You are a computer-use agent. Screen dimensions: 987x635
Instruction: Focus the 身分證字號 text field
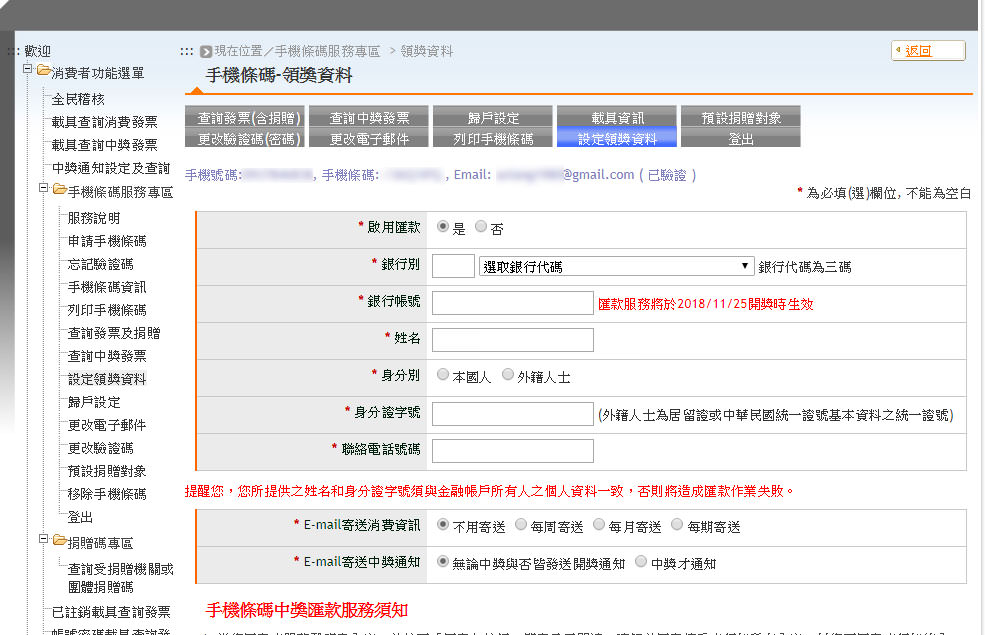[x=512, y=414]
